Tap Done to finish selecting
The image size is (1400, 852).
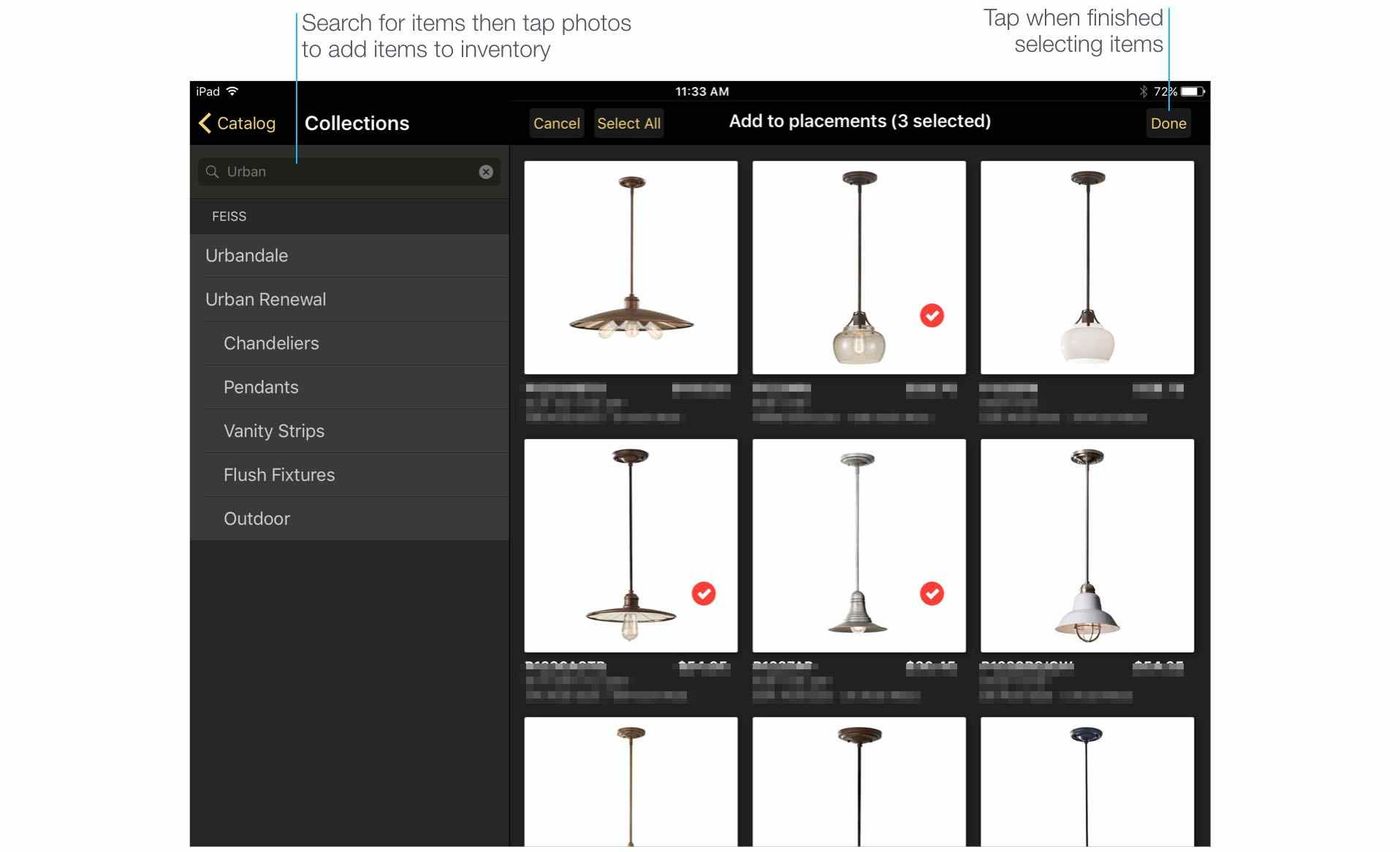tap(1168, 123)
